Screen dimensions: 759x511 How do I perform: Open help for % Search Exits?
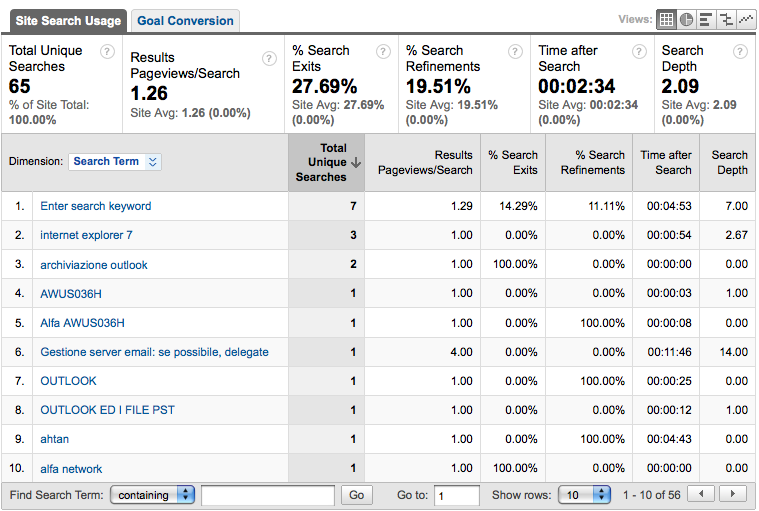click(x=383, y=51)
